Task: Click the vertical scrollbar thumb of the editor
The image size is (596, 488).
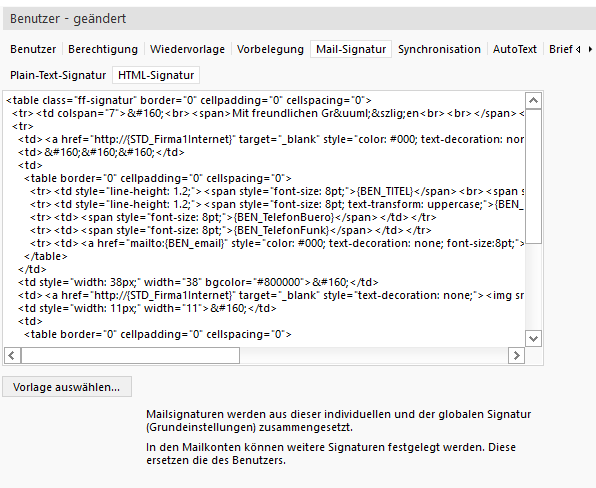Action: pyautogui.click(x=533, y=176)
